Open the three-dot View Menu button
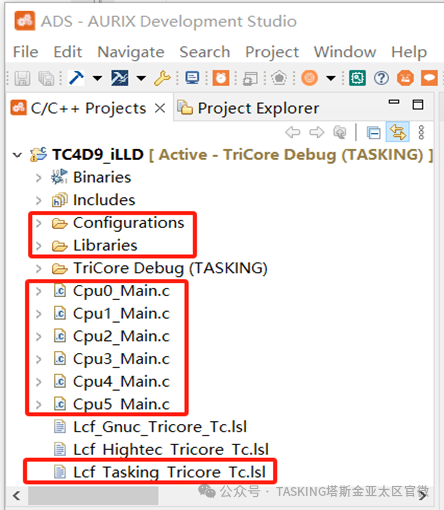The width and height of the screenshot is (444, 510). pos(421,132)
